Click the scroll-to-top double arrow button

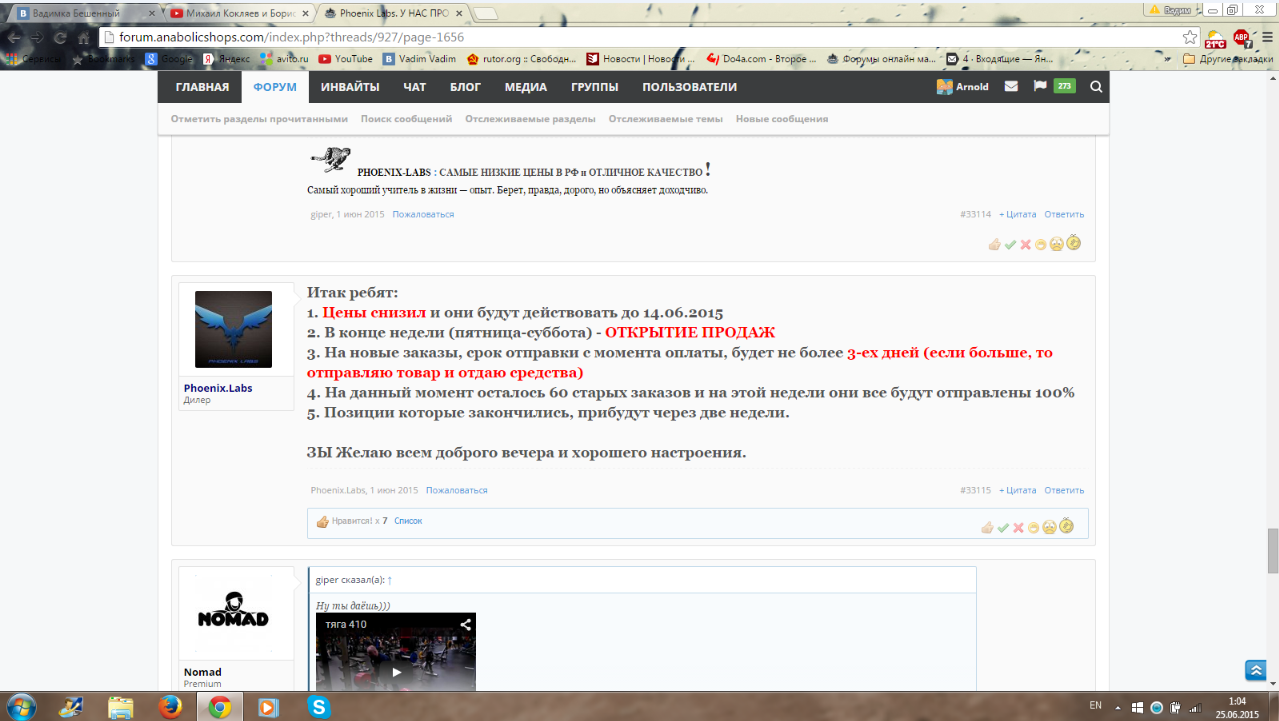(1255, 670)
